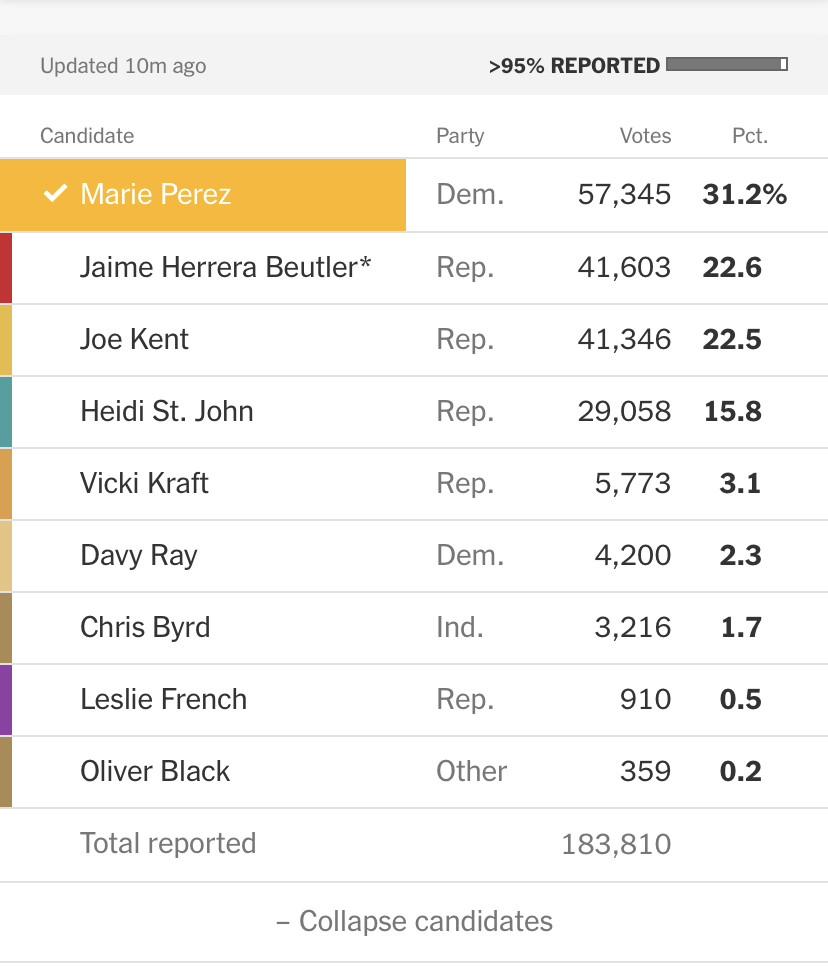Click the >95% reported progress bar
Screen dimensions: 828x968
pyautogui.click(x=727, y=64)
